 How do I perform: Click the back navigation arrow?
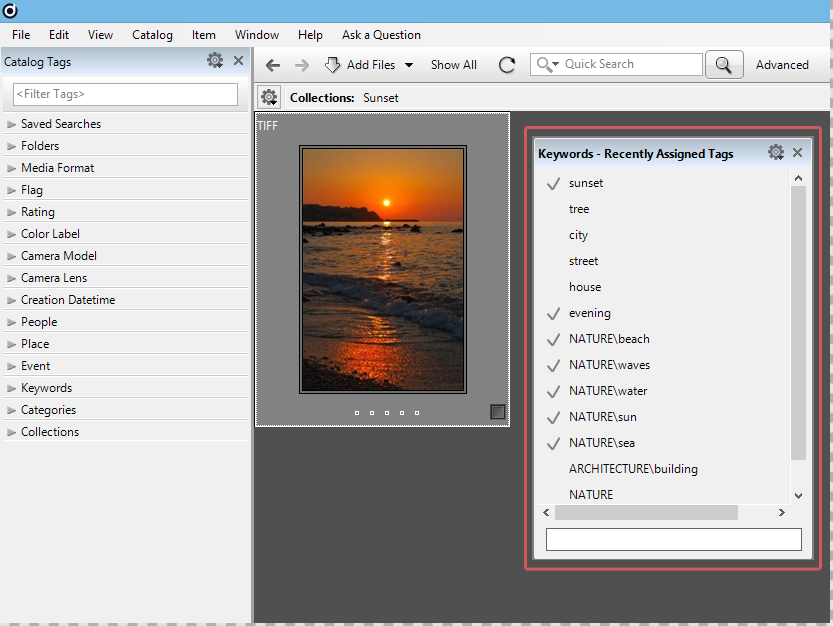coord(272,64)
